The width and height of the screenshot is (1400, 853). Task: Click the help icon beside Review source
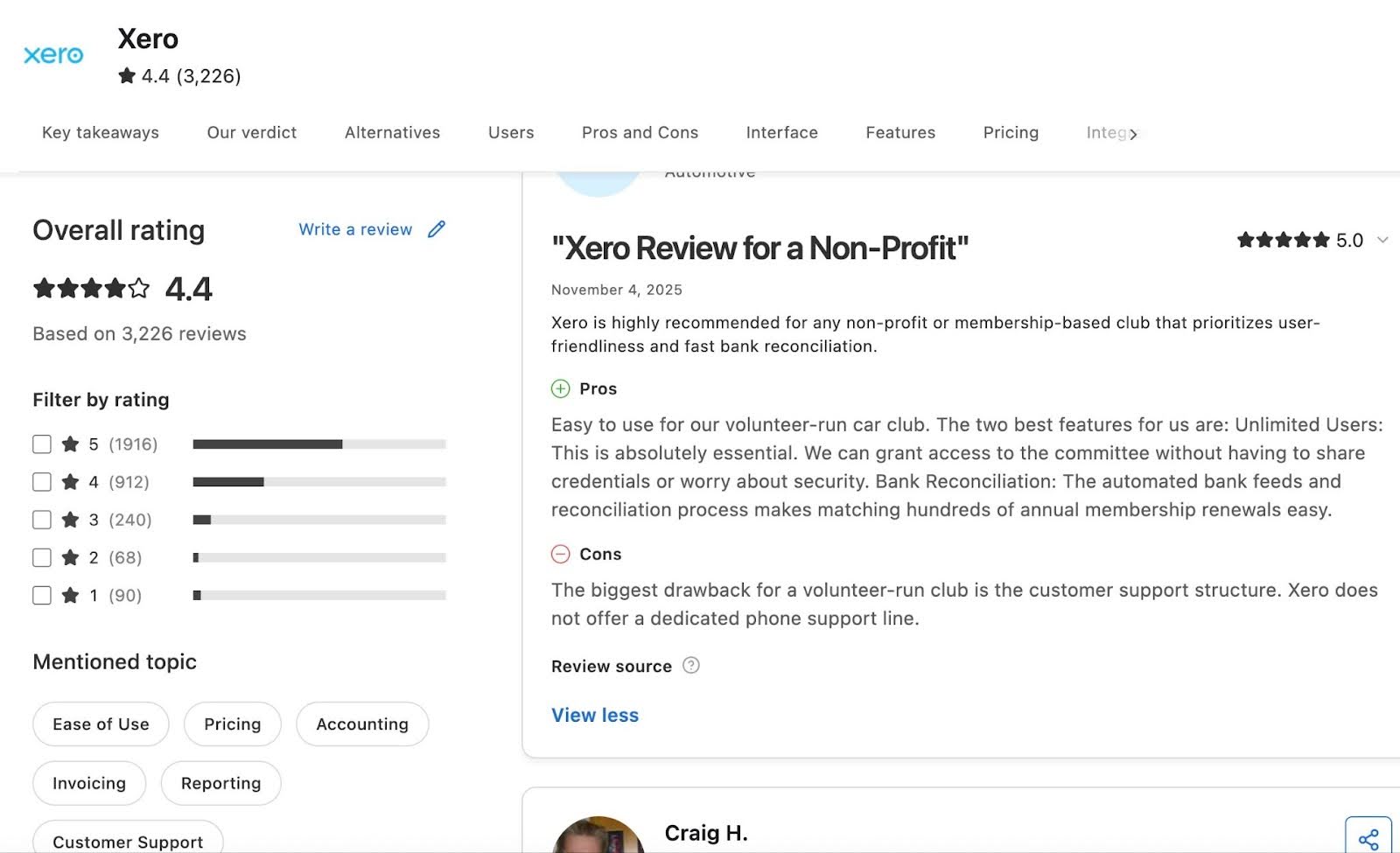point(690,666)
